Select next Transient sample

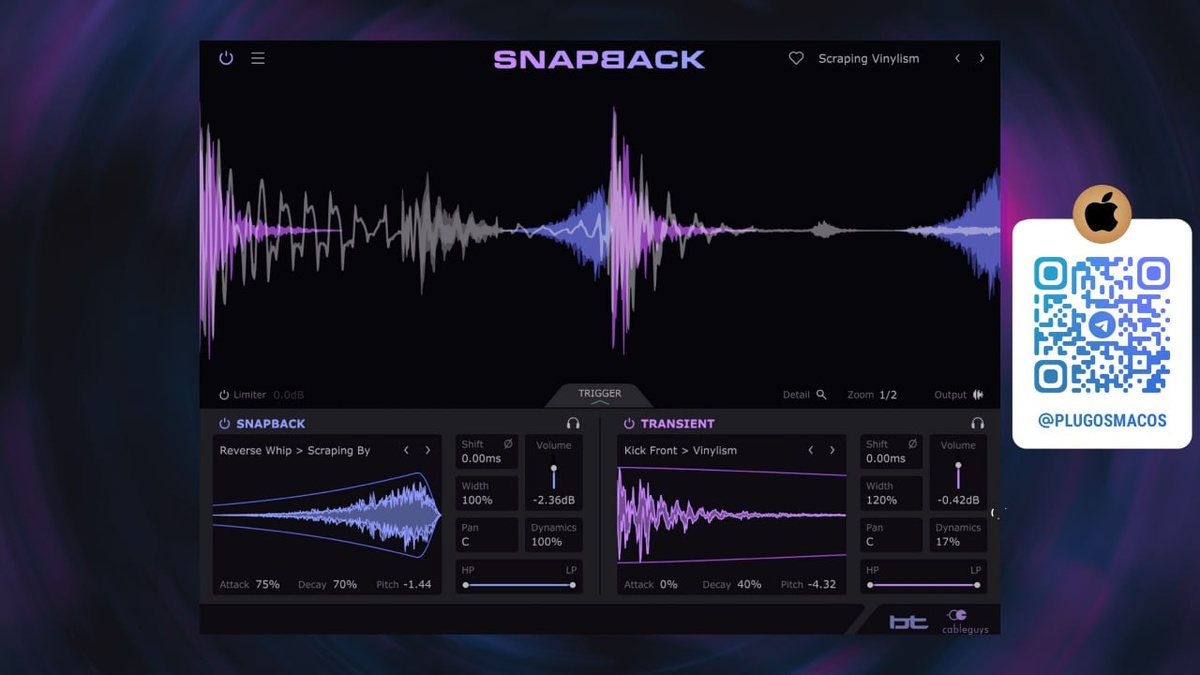click(x=832, y=451)
